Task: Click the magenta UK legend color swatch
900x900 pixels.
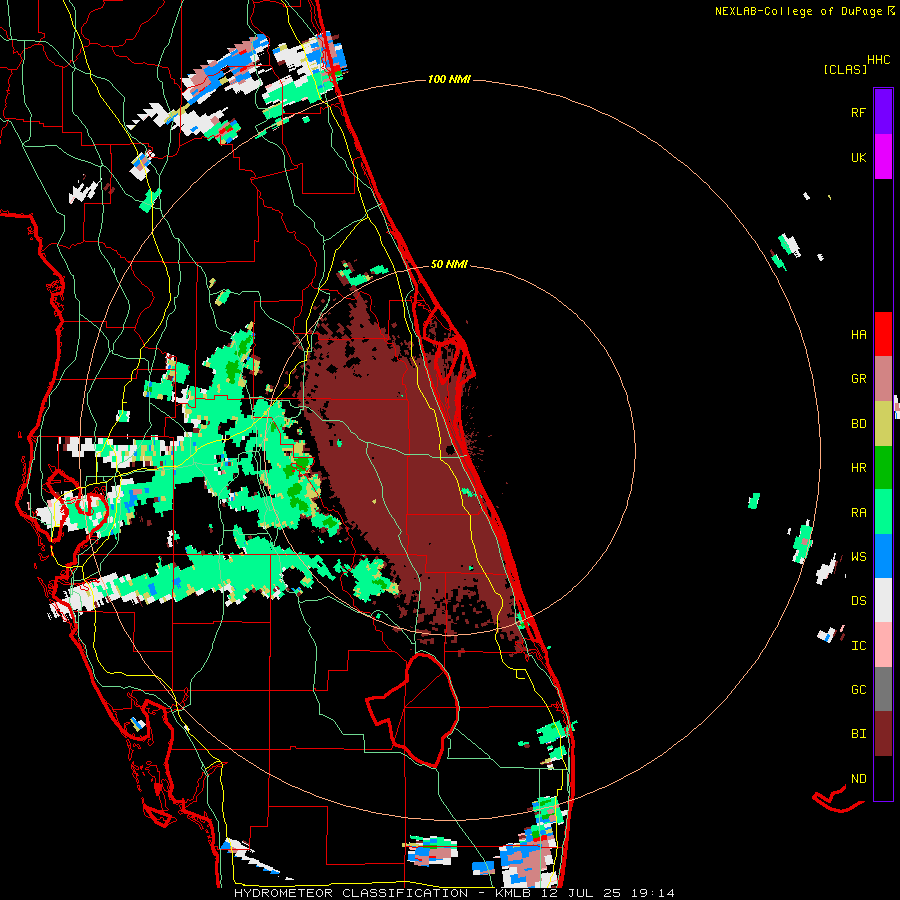Action: (883, 157)
